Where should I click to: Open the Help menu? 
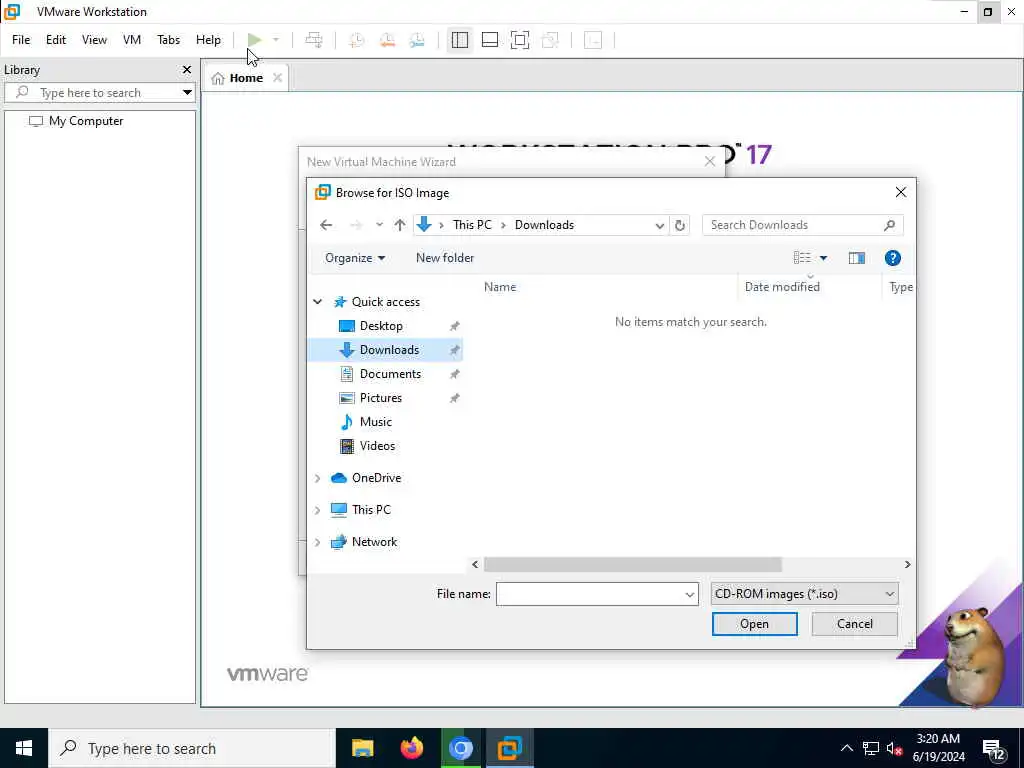click(208, 40)
